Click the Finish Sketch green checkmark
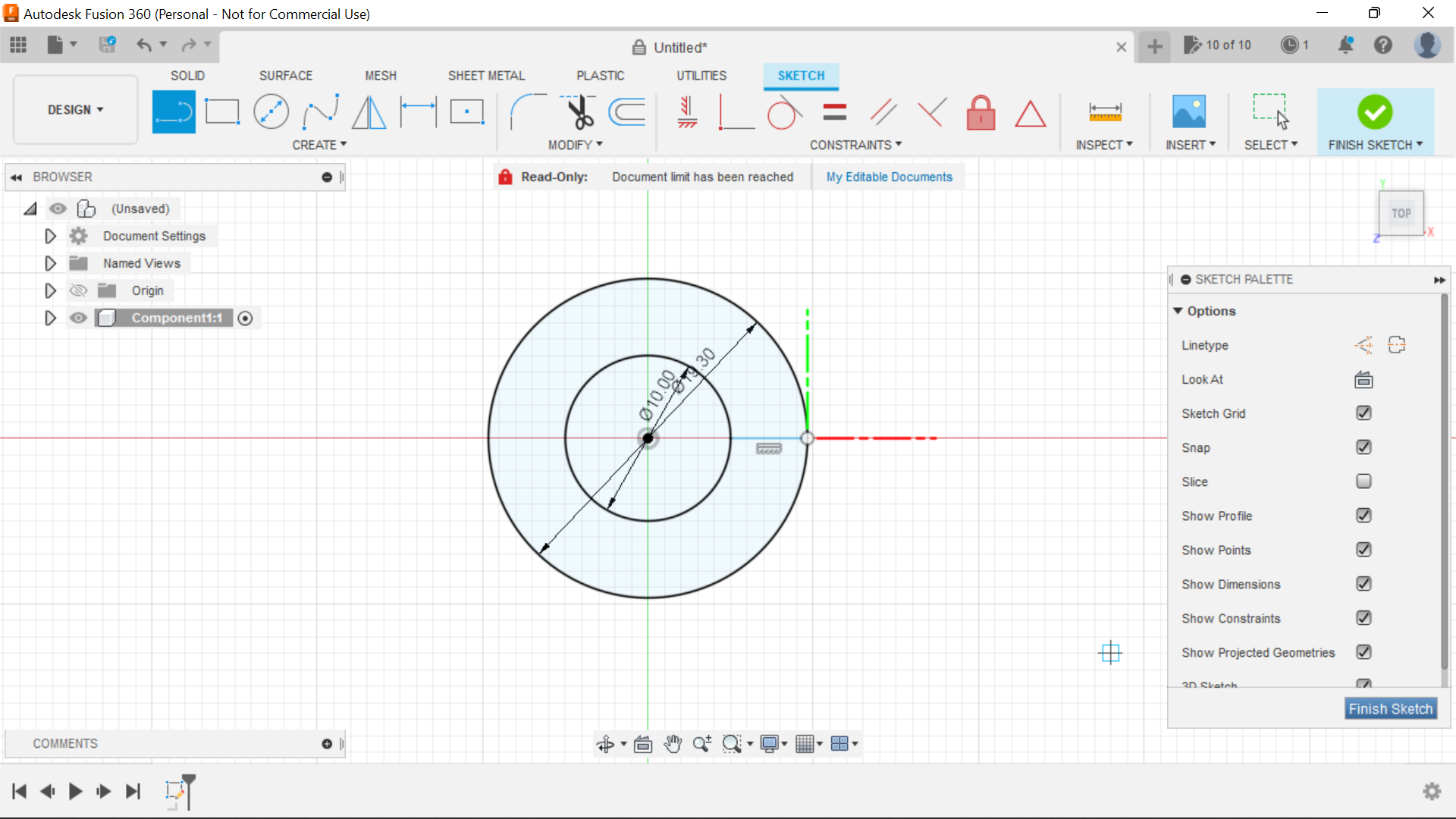 [x=1375, y=112]
